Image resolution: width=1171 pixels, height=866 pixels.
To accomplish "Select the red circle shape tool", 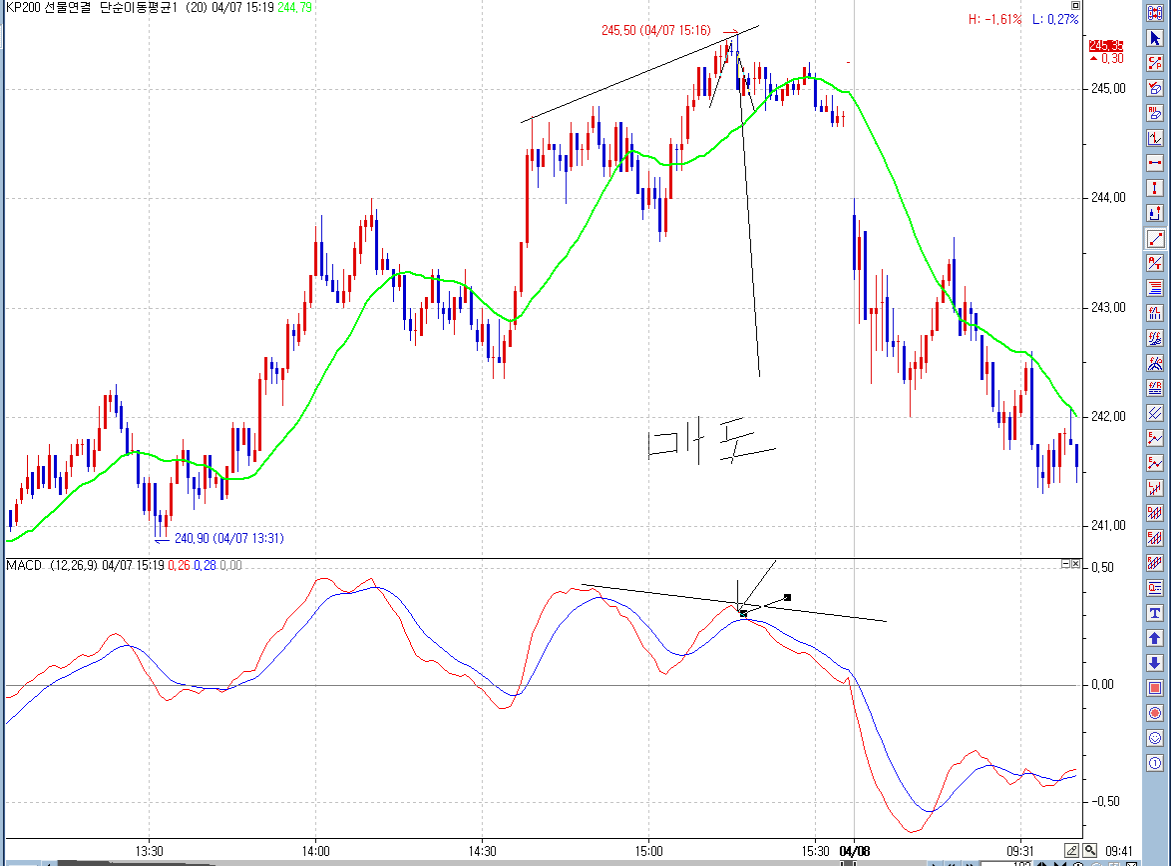I will pos(1155,713).
